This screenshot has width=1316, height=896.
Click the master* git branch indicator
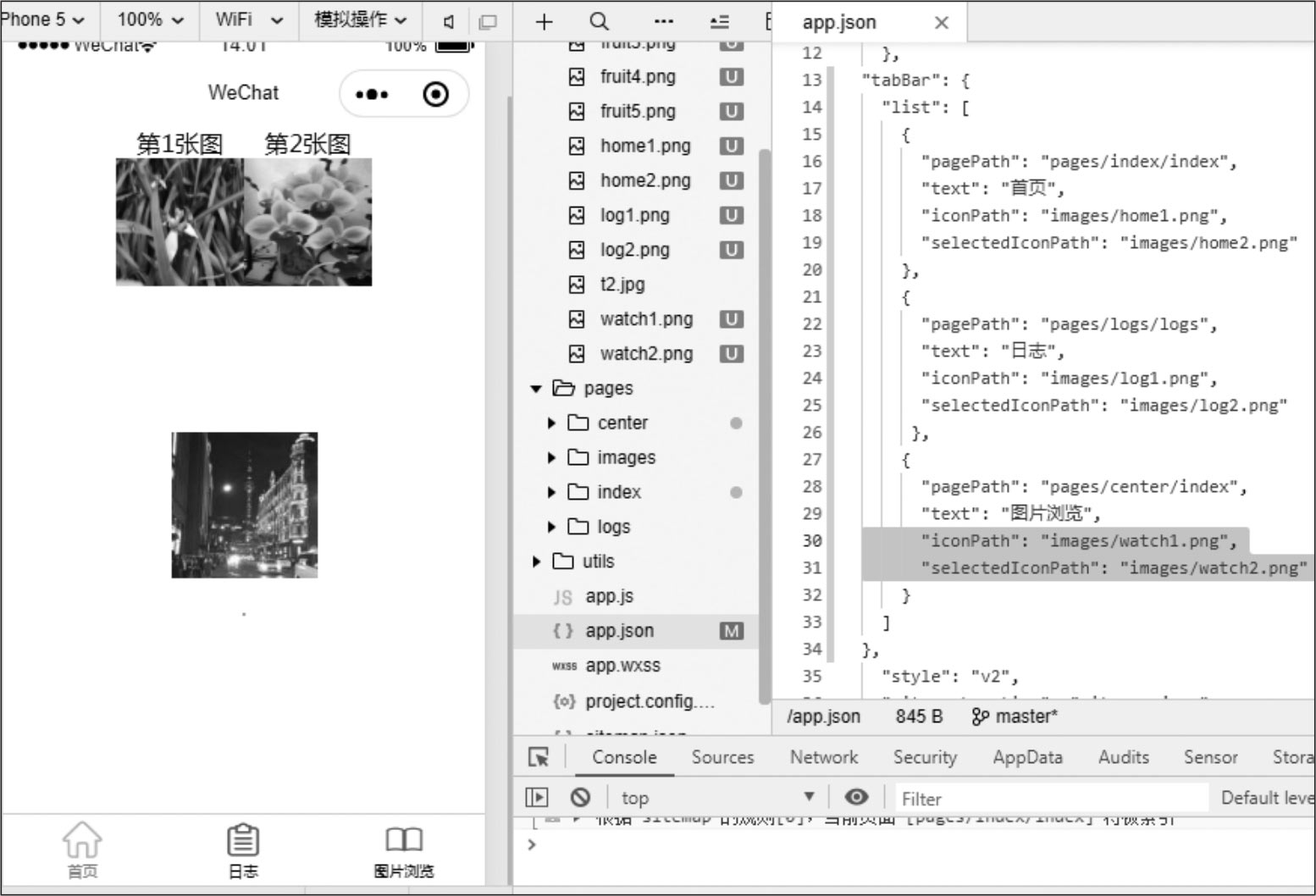click(1015, 716)
